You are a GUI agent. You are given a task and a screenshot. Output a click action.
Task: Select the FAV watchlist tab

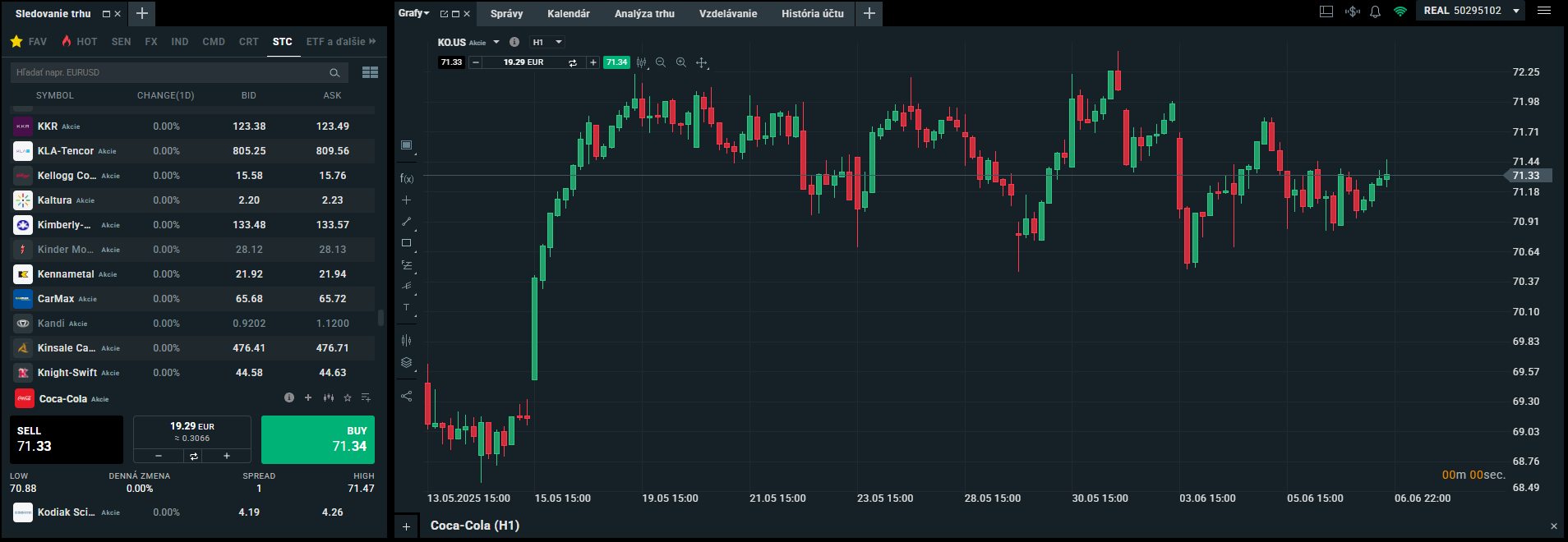click(29, 41)
